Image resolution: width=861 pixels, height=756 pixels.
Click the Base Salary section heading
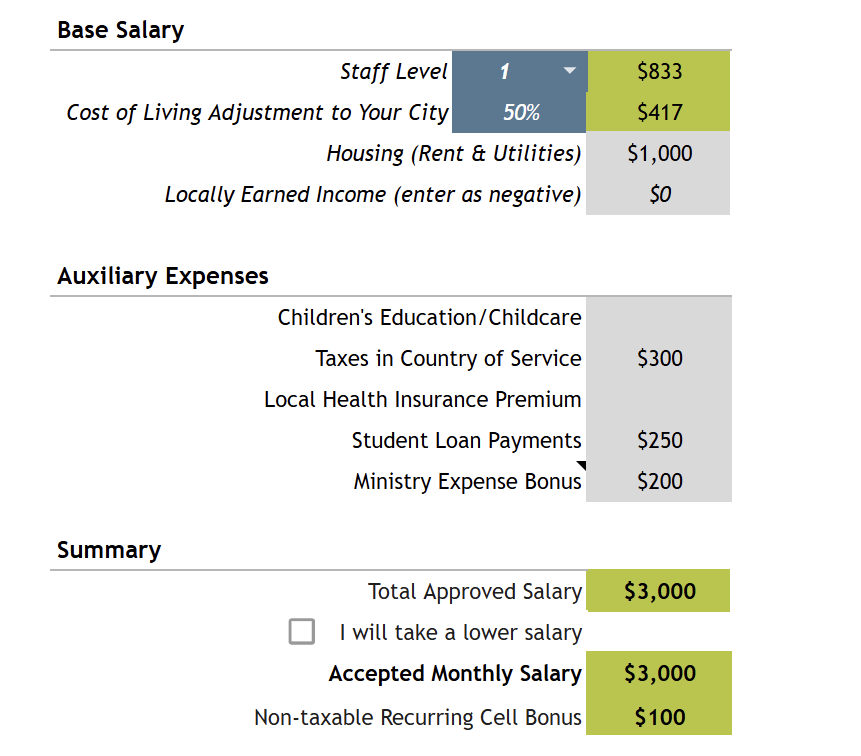pos(121,30)
